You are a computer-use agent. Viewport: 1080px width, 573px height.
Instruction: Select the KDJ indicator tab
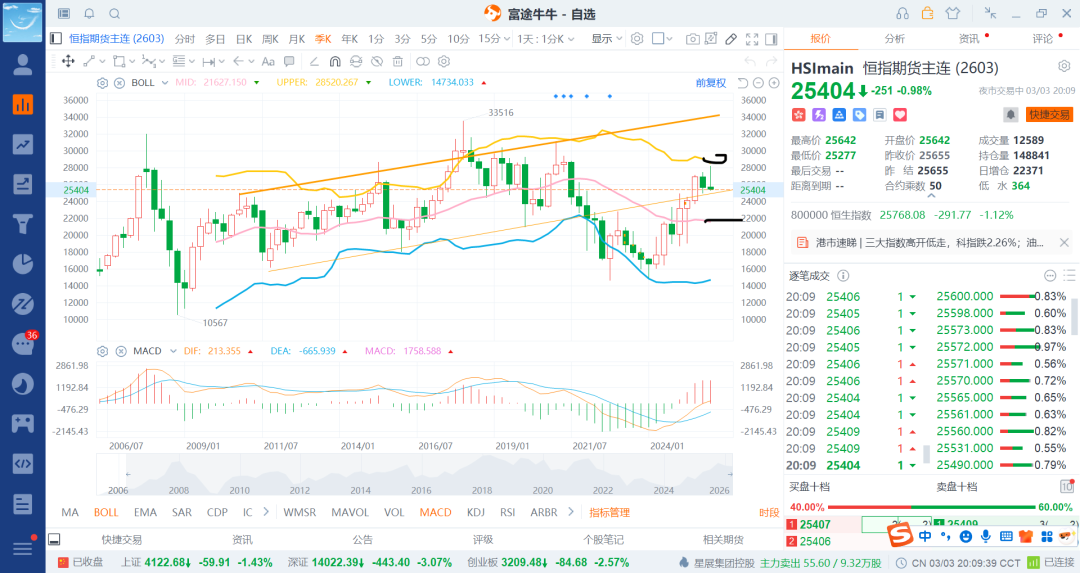tap(476, 512)
